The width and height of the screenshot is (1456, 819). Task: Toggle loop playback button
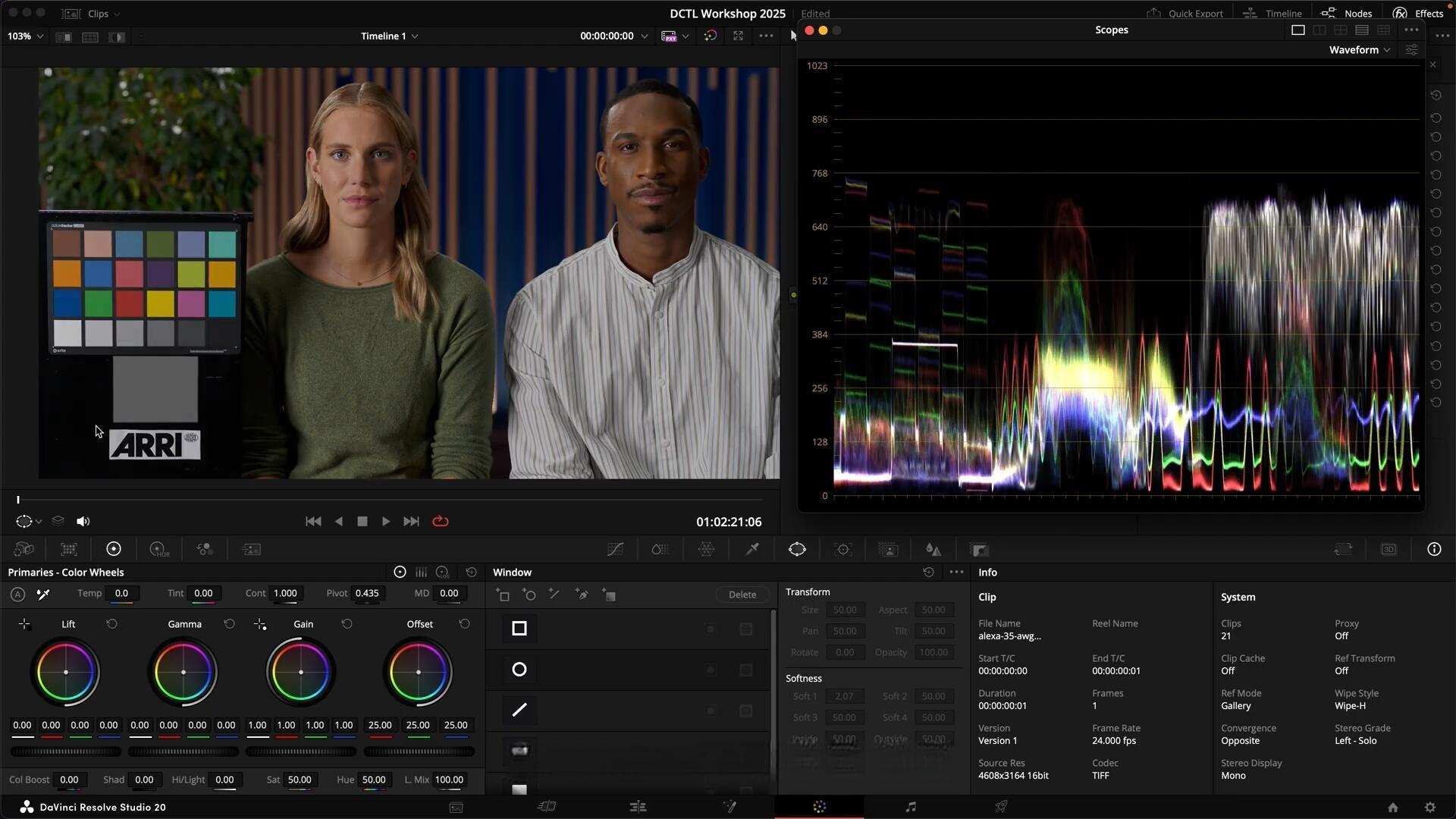click(441, 522)
